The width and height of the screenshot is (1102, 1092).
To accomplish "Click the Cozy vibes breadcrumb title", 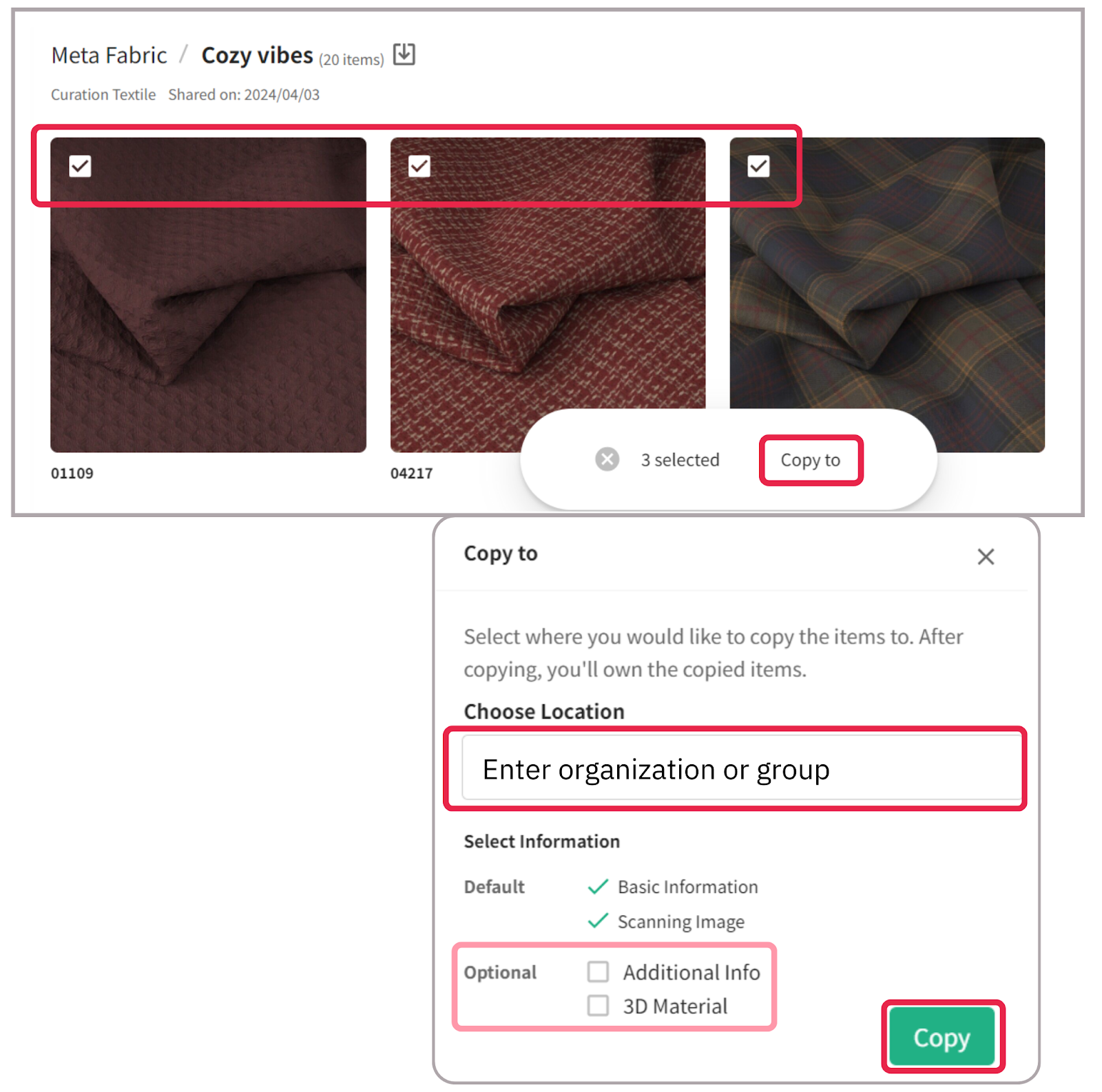I will click(257, 55).
